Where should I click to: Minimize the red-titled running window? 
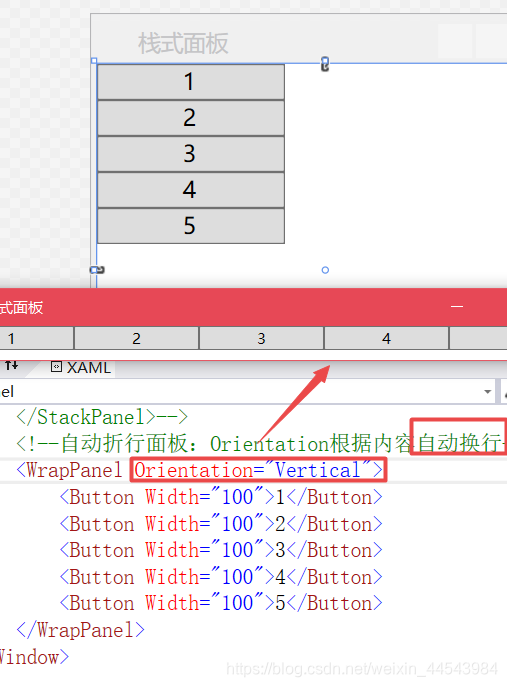pos(457,307)
